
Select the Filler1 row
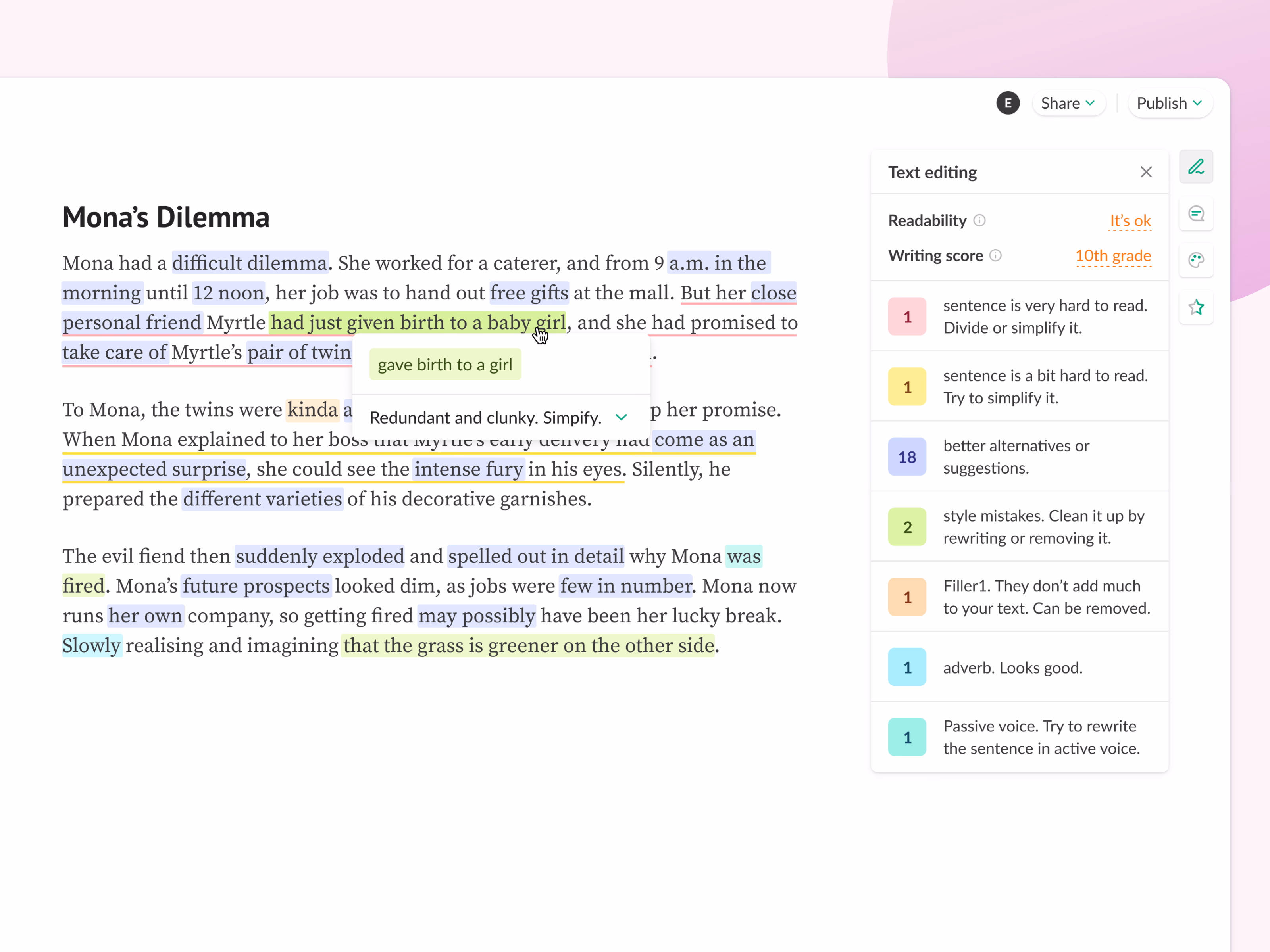coord(1020,597)
